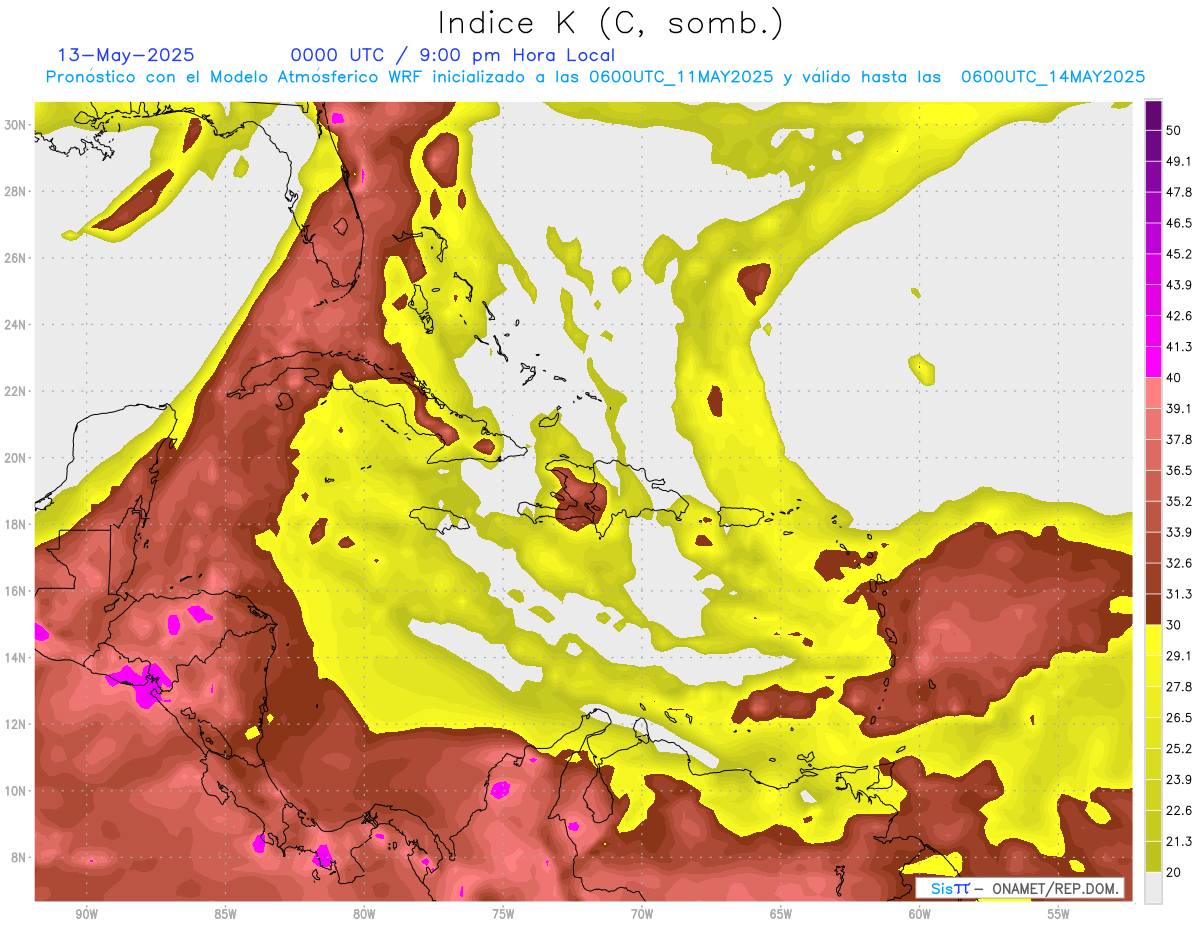The width and height of the screenshot is (1200, 927).
Task: Click the colorbar value label 35.2
Action: pos(1179,501)
